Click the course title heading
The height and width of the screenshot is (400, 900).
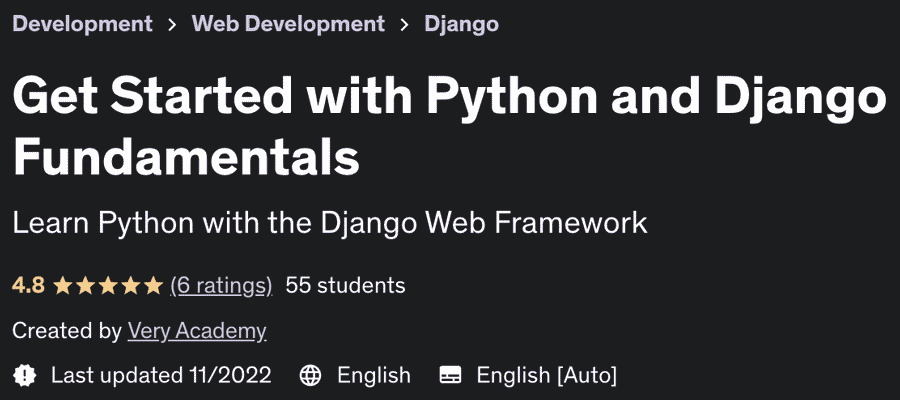click(449, 127)
